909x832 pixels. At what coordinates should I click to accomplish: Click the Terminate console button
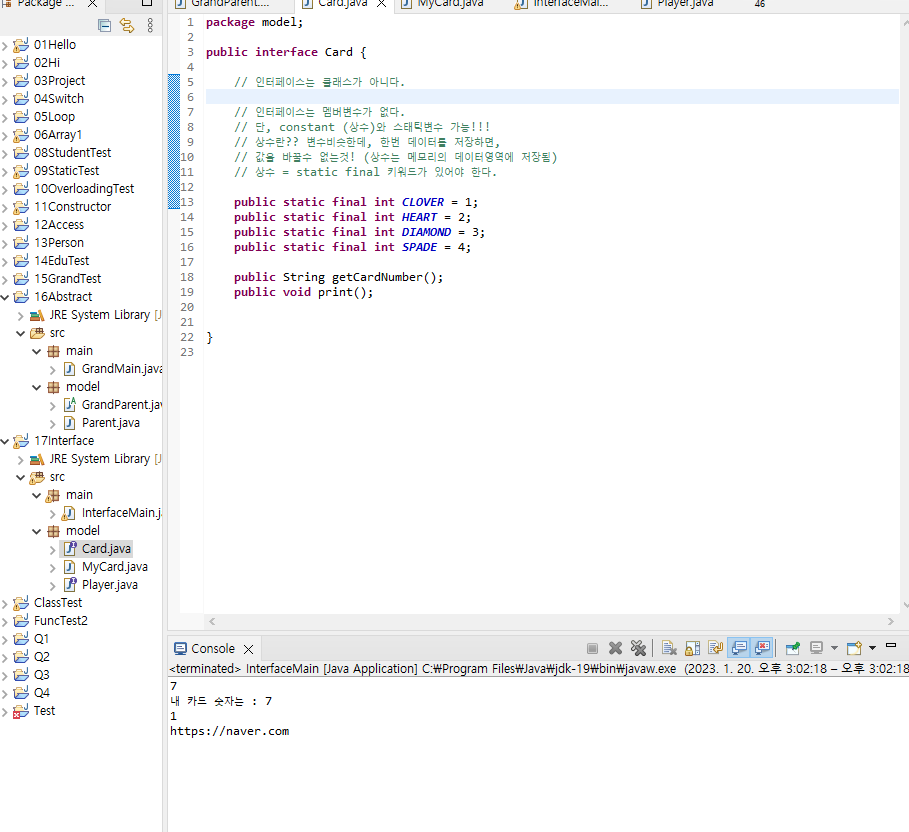tap(592, 648)
